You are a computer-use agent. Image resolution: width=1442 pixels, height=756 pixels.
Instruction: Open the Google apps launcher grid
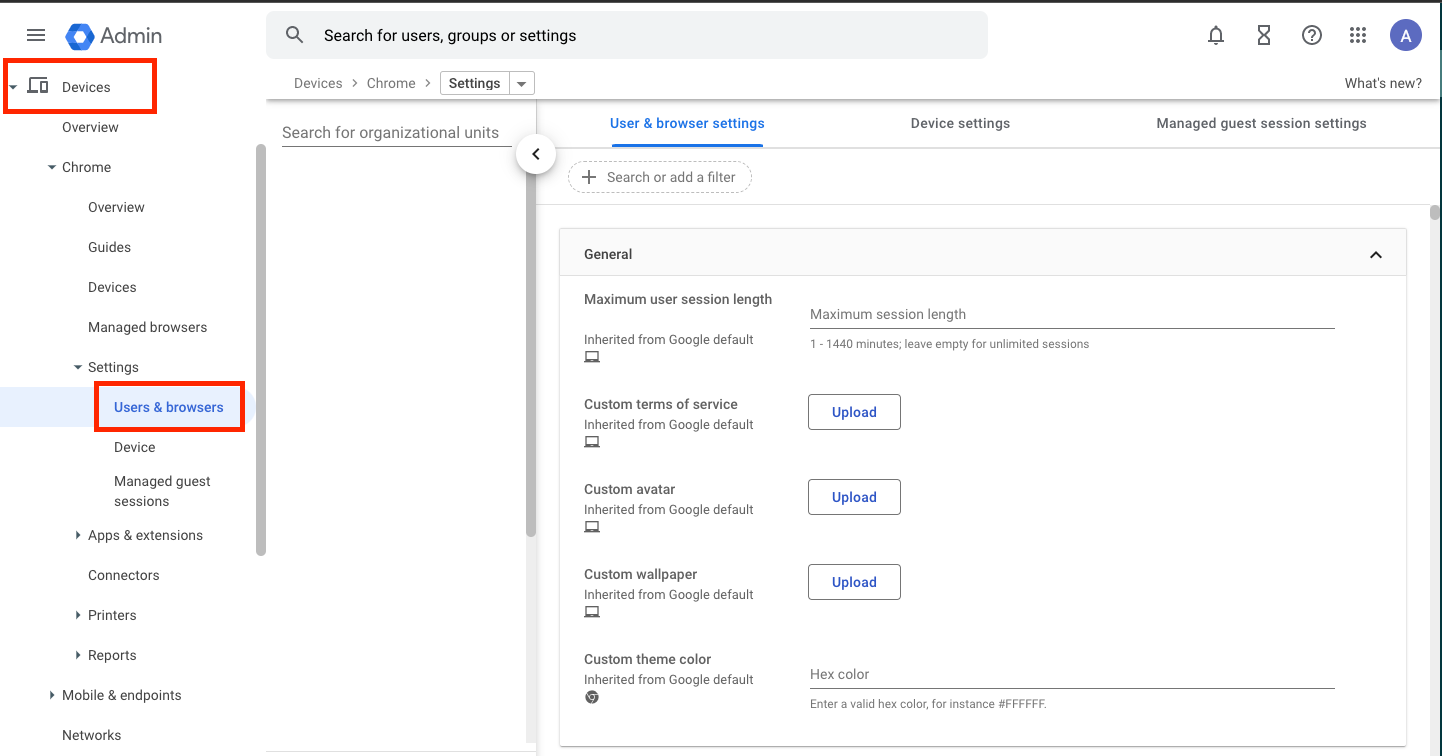pyautogui.click(x=1357, y=35)
